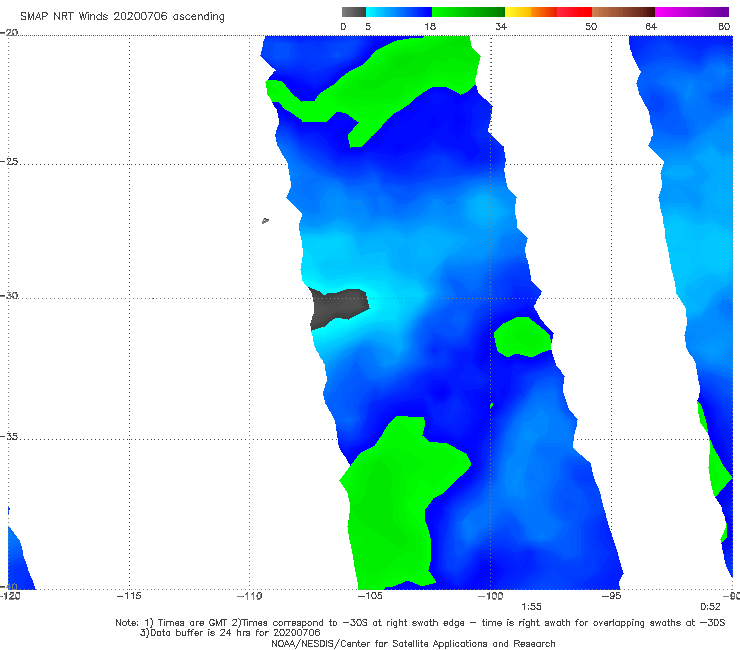
Task: Click the 'Data buffer is 24 hrs' note
Action: tap(230, 633)
